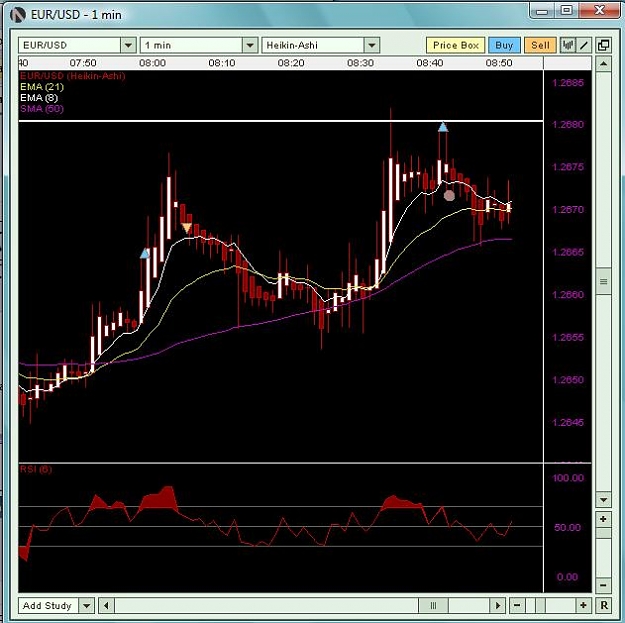This screenshot has width=625, height=623.
Task: Click the RSI (8) indicator label
Action: point(36,469)
